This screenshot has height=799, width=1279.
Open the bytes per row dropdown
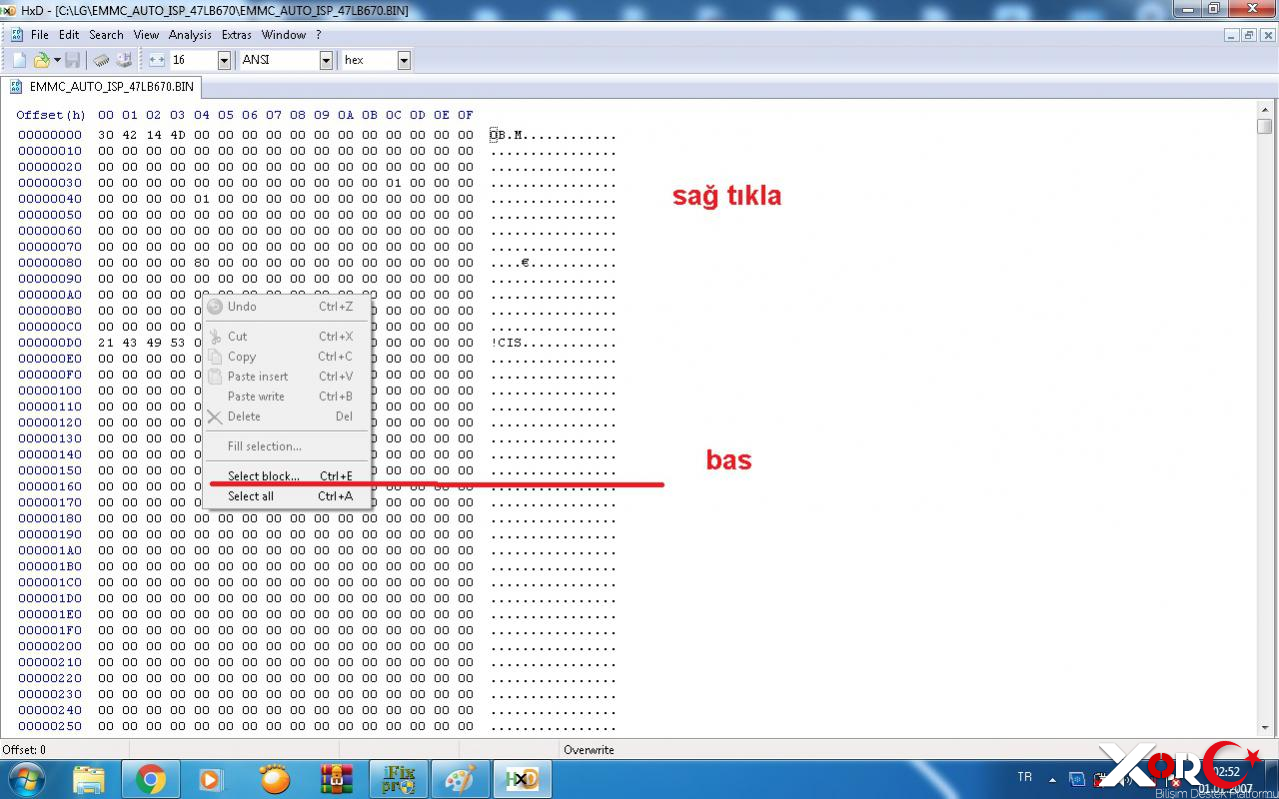(225, 60)
